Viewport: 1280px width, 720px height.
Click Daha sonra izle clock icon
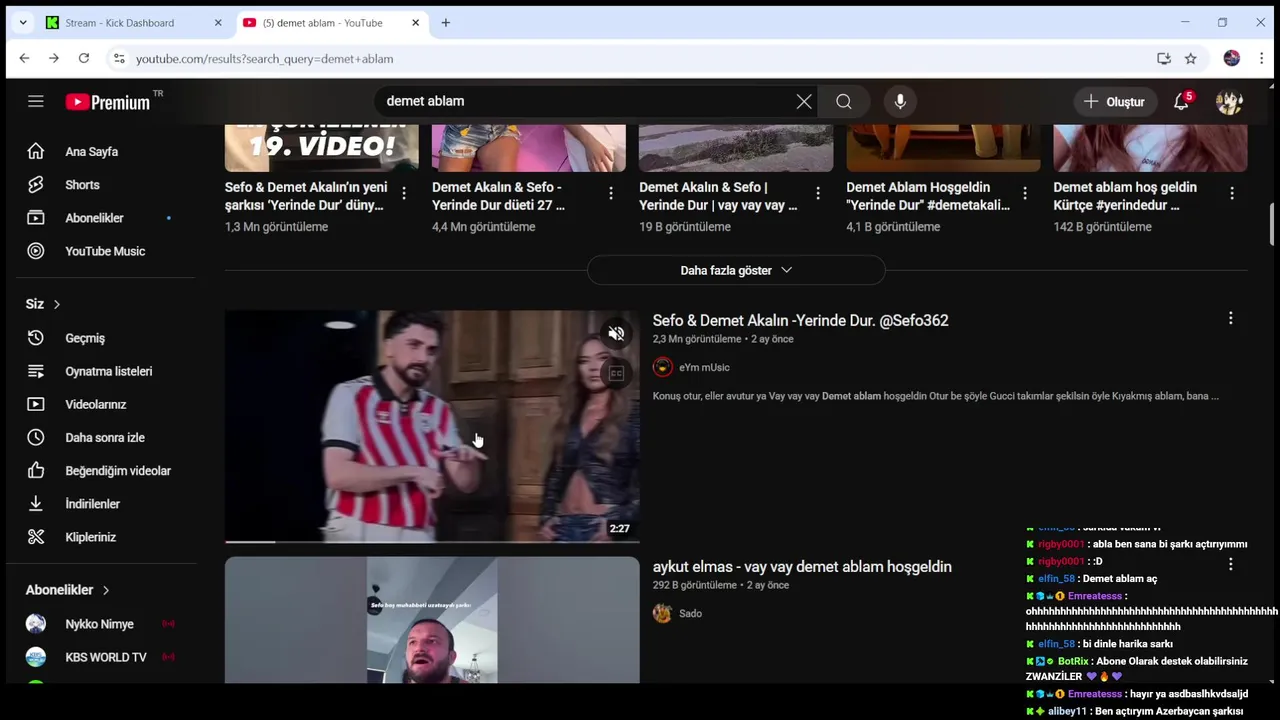pyautogui.click(x=36, y=437)
